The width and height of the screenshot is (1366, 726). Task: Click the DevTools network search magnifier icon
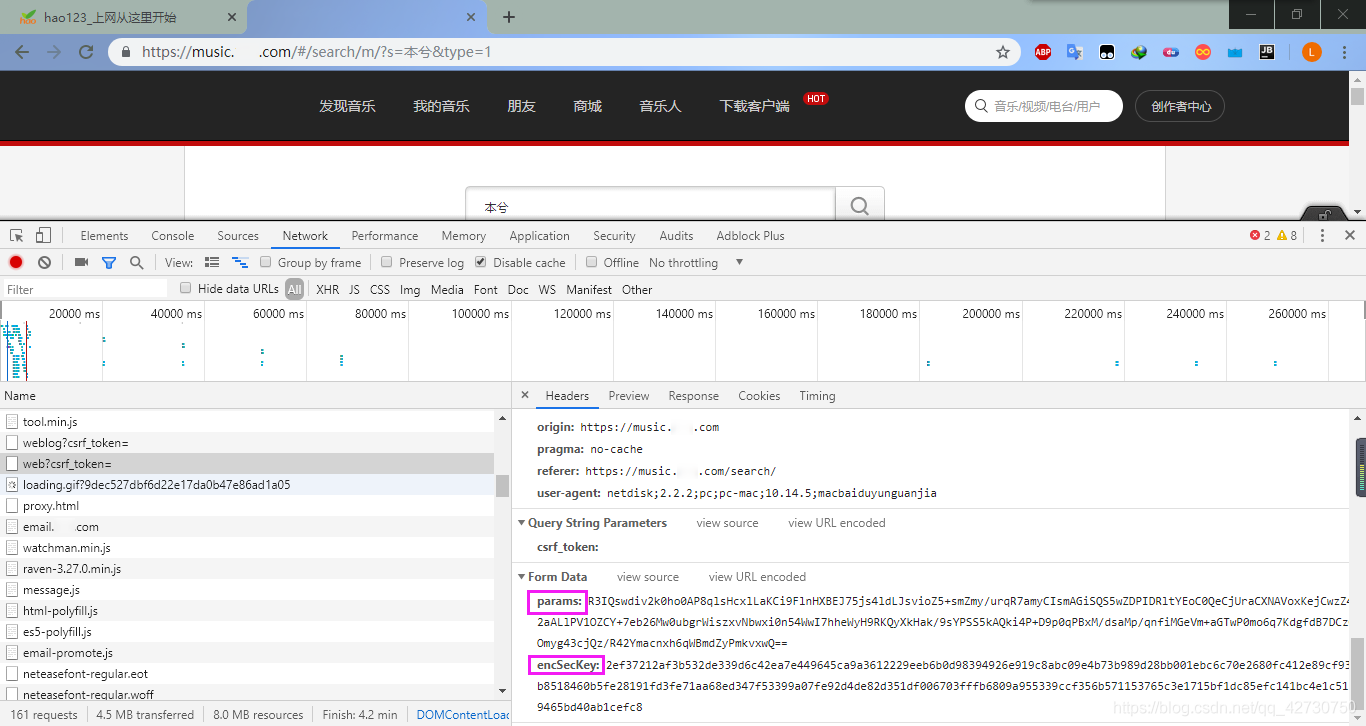coord(136,263)
